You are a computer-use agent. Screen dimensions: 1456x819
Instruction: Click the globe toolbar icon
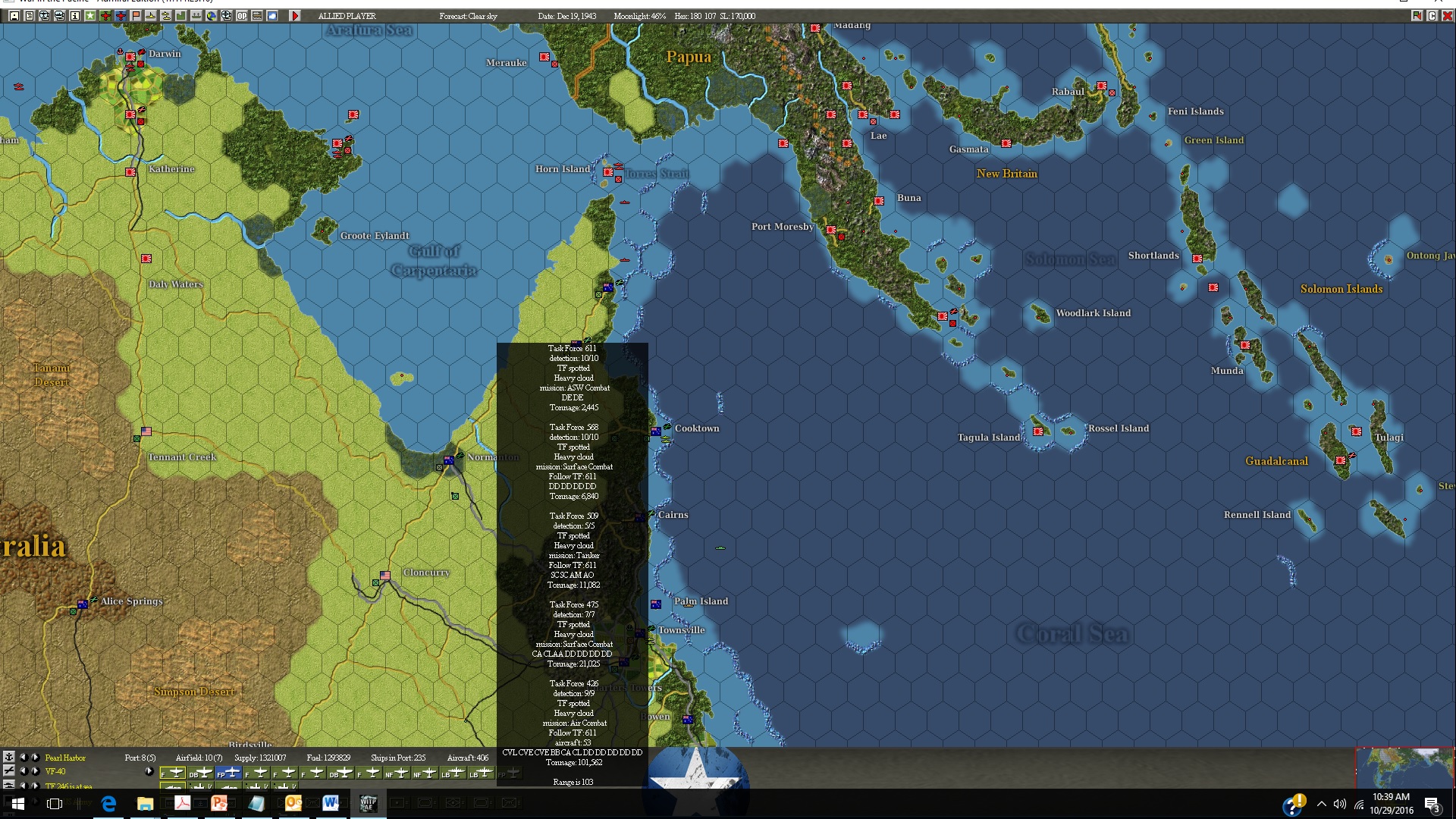click(212, 15)
